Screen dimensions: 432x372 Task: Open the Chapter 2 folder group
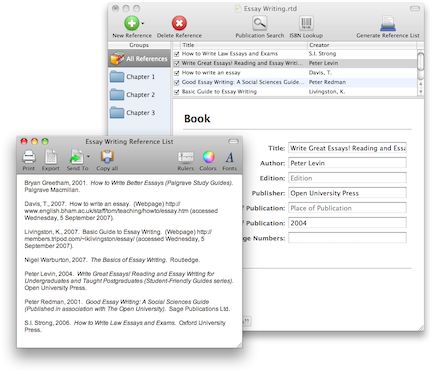point(139,95)
